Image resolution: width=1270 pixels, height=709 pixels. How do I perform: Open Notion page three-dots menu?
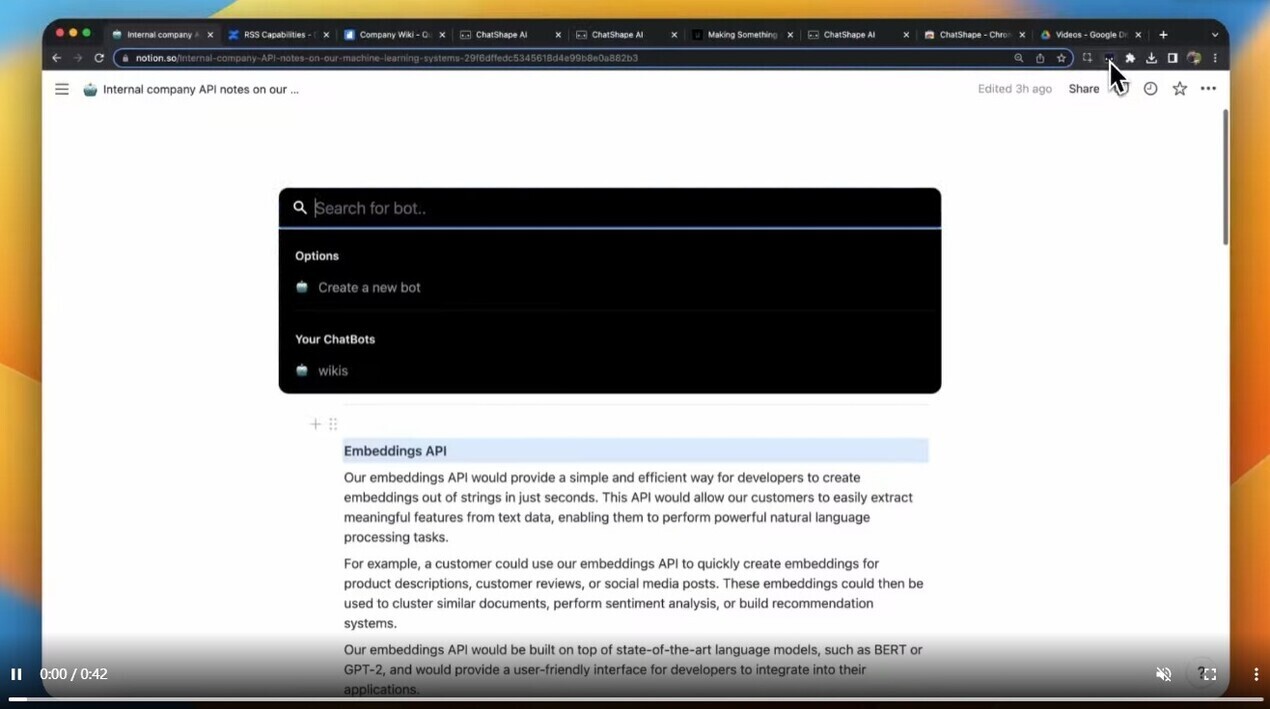(1208, 89)
